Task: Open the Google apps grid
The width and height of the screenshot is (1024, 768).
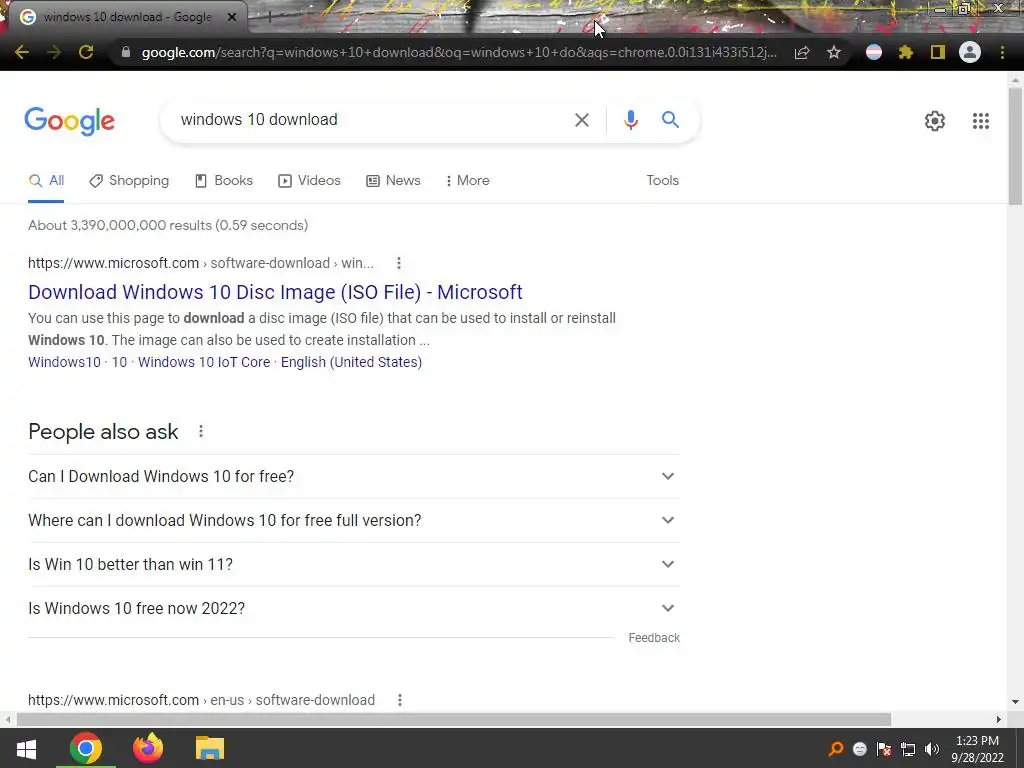Action: pos(981,121)
